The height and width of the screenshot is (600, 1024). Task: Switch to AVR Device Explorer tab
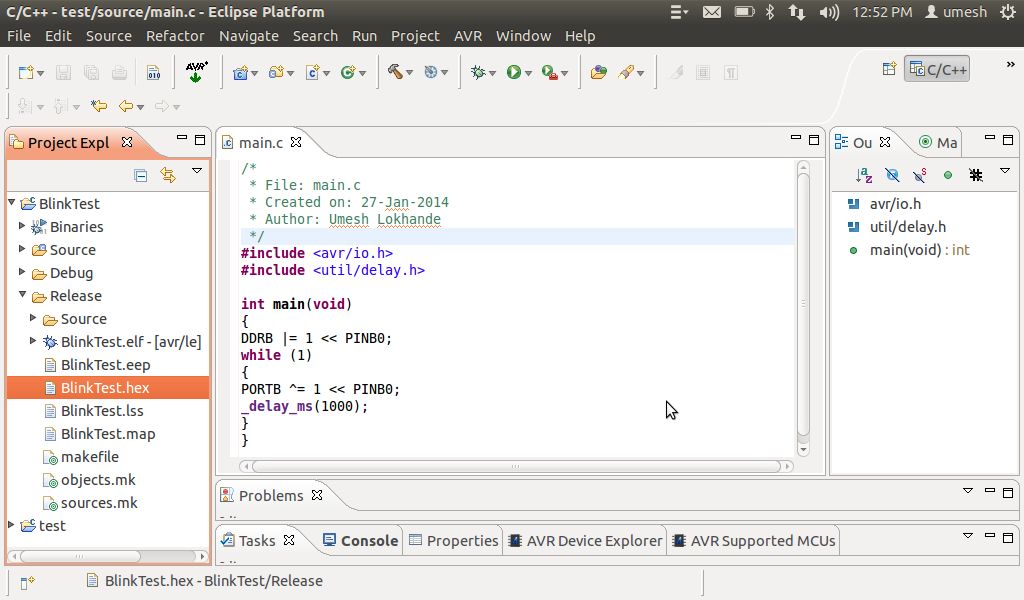click(x=585, y=541)
